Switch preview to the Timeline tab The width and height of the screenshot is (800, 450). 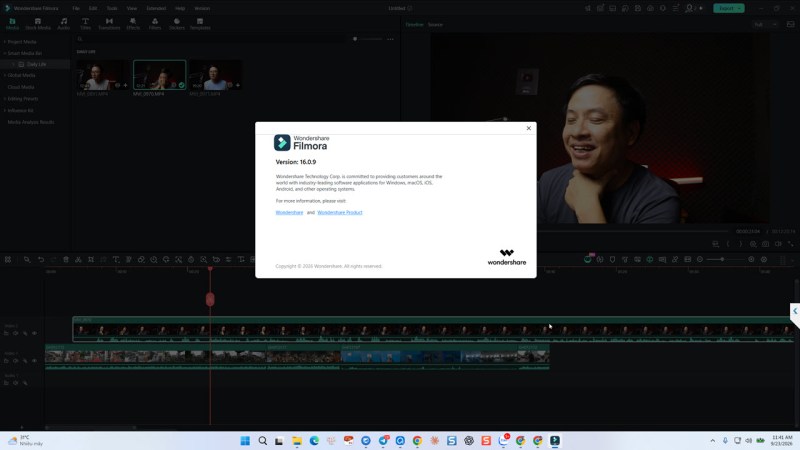point(414,24)
